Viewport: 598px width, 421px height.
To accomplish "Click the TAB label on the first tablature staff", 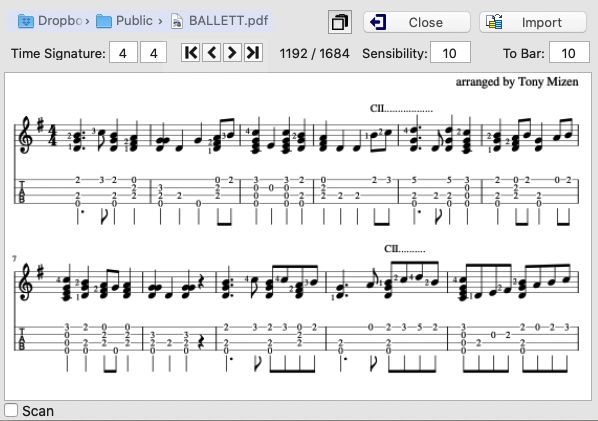I will pos(22,192).
